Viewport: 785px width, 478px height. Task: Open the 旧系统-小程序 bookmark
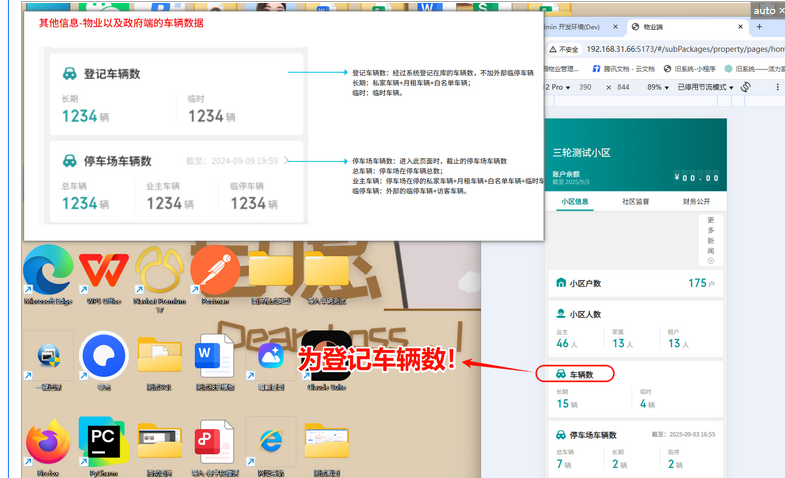coord(689,69)
